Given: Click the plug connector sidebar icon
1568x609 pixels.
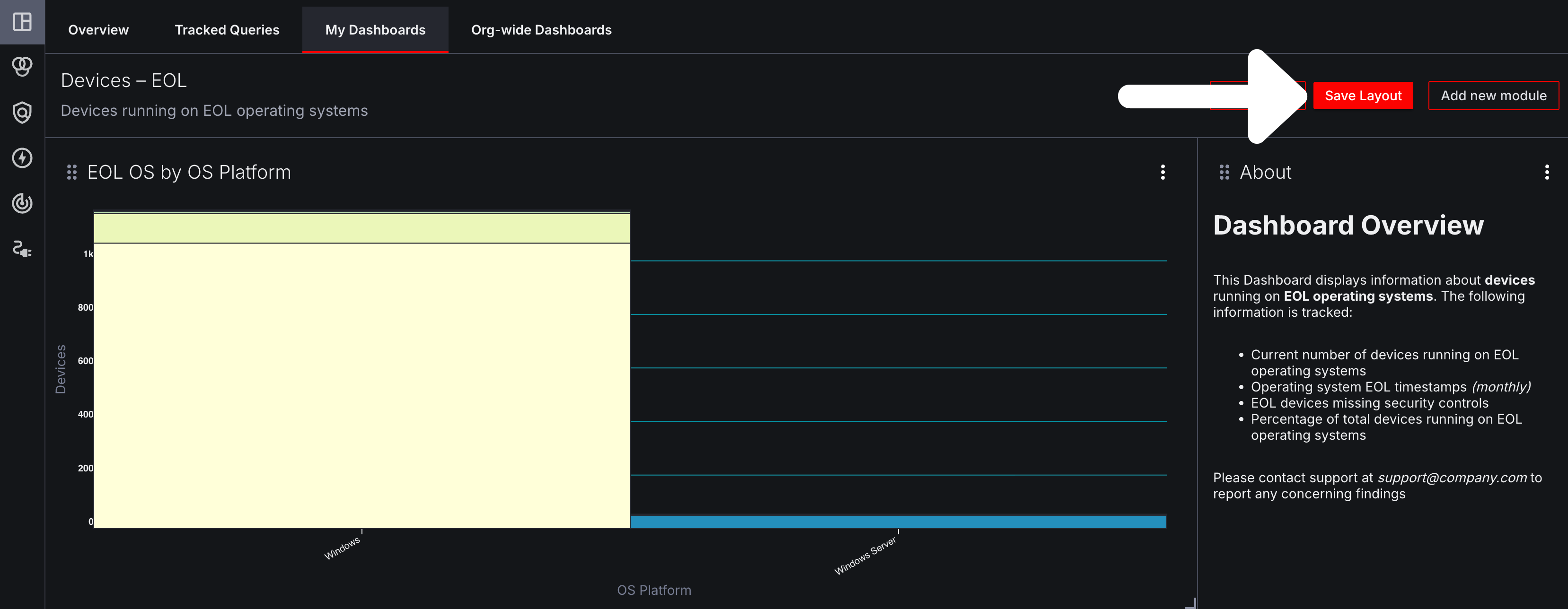Looking at the screenshot, I should (22, 249).
